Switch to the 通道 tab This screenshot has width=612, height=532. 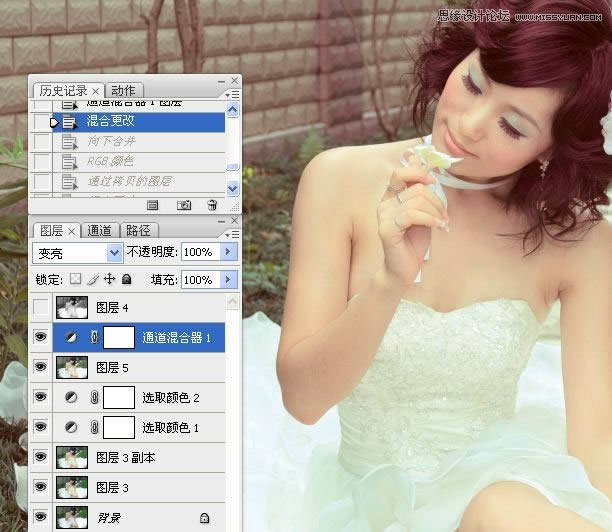click(100, 229)
